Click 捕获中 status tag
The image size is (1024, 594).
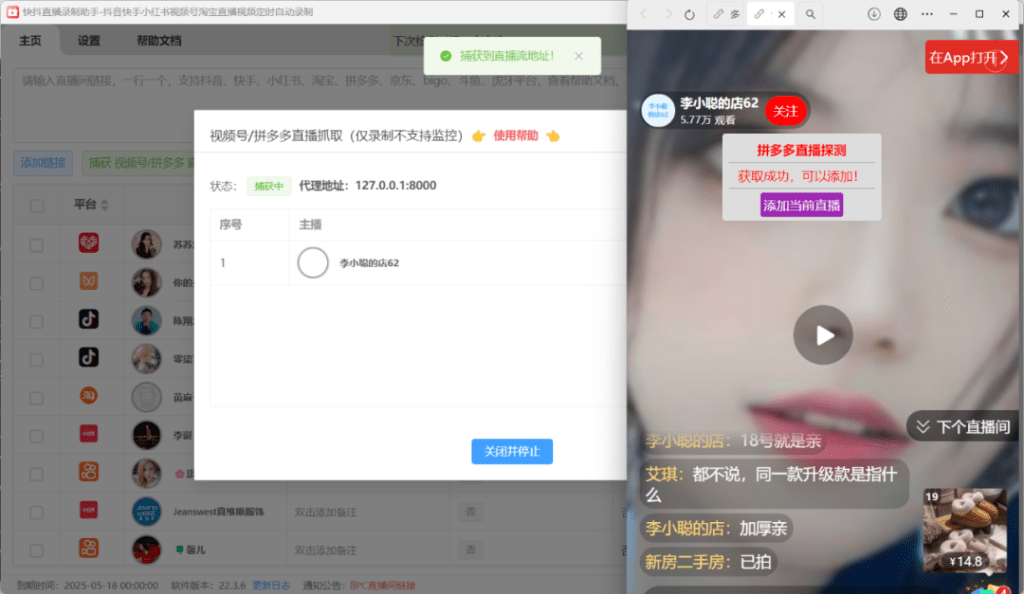click(x=268, y=186)
